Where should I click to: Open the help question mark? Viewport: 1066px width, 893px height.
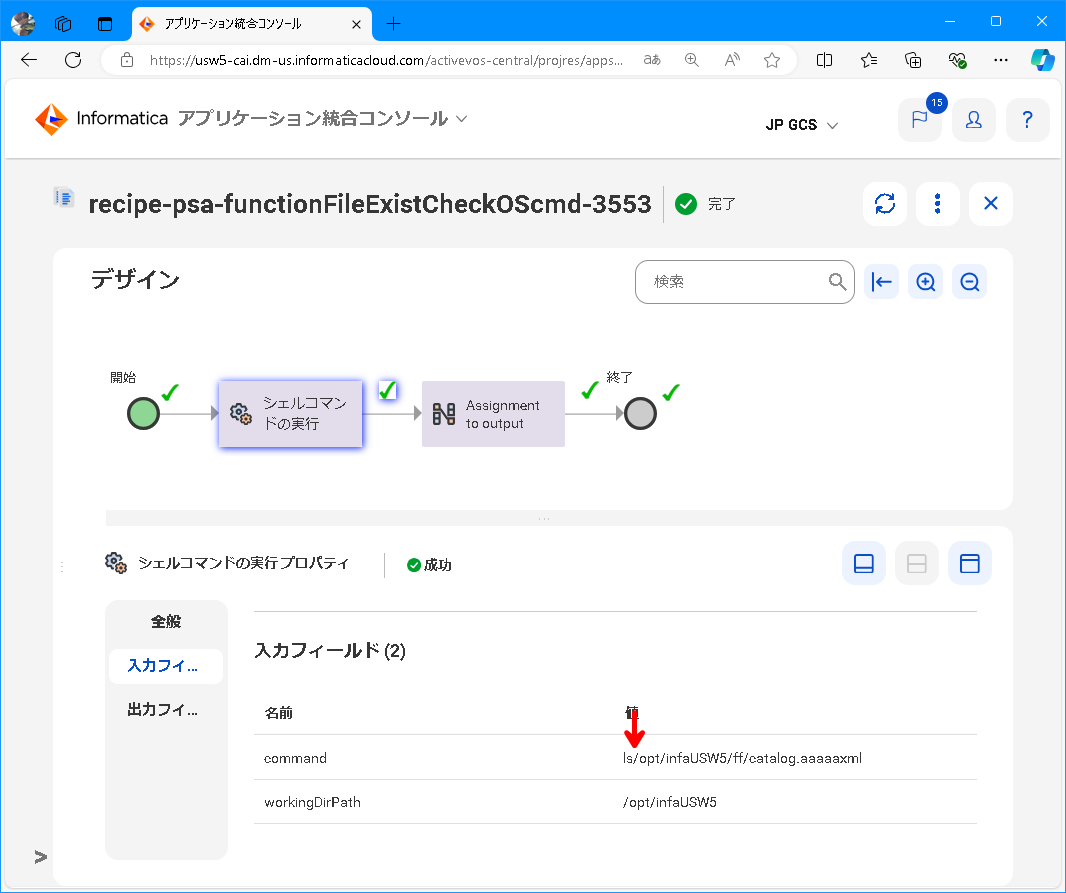1027,120
